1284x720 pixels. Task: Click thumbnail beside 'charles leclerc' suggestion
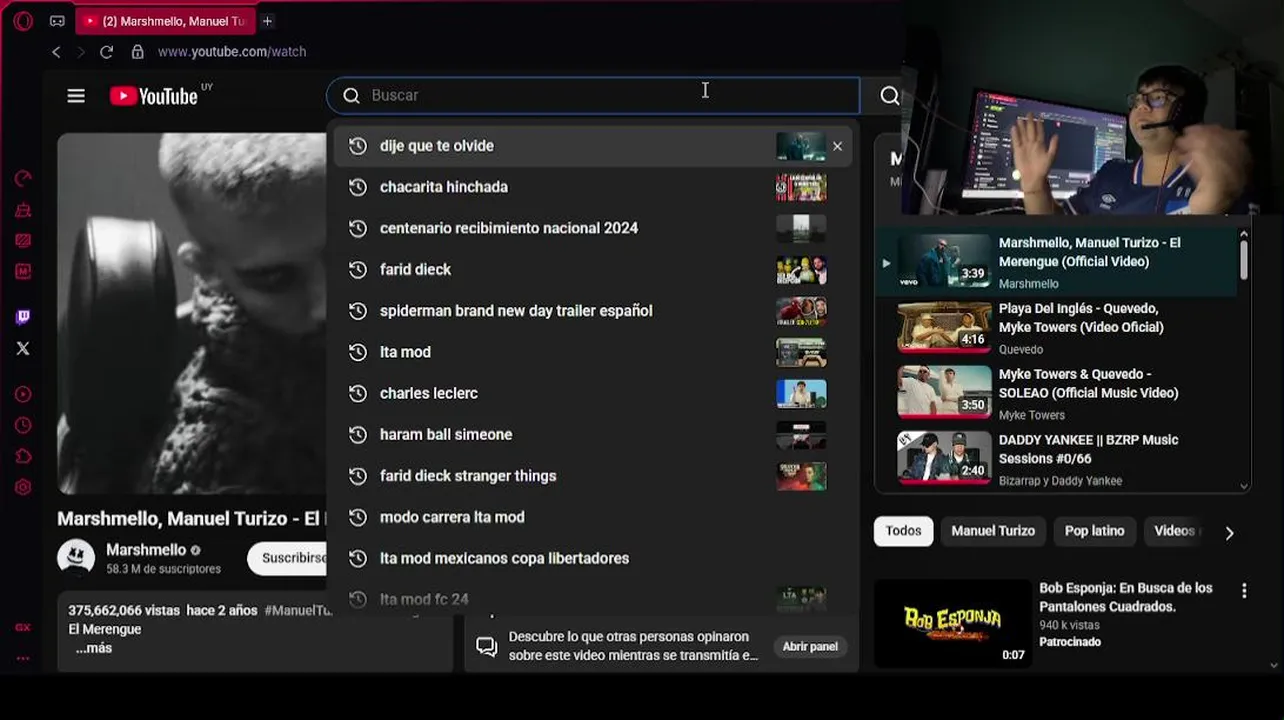pyautogui.click(x=801, y=394)
